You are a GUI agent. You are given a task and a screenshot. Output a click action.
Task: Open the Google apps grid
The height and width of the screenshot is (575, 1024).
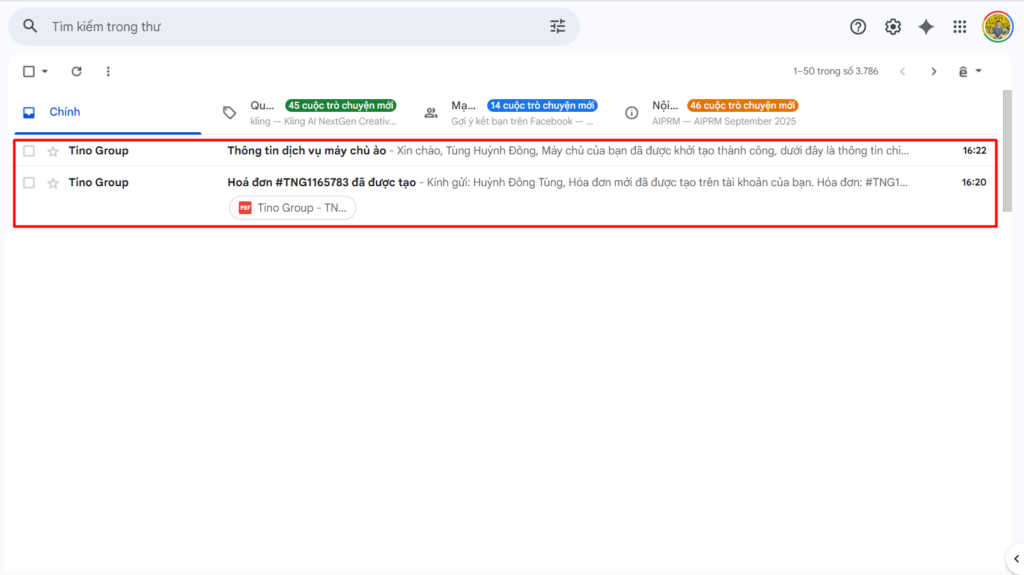pyautogui.click(x=960, y=27)
